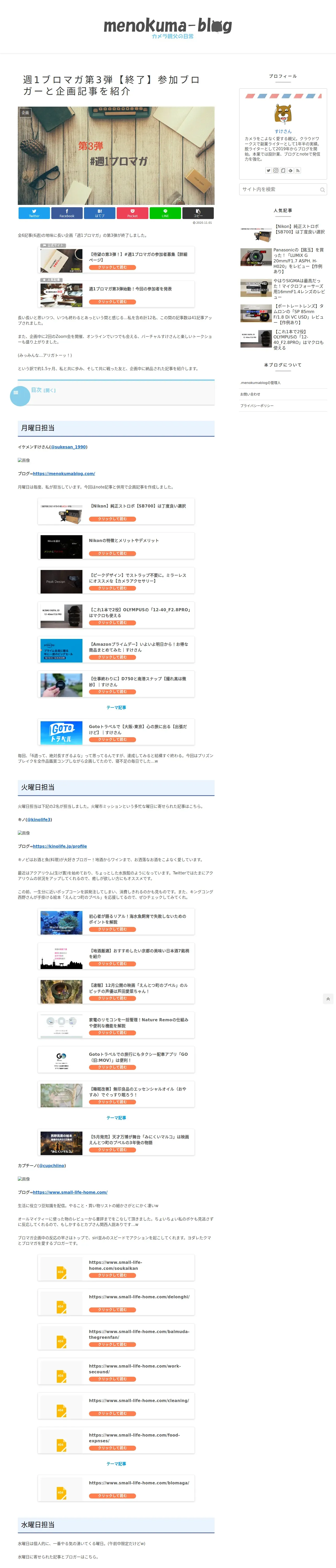Open the @sukesan_1990 Twitter link
The height and width of the screenshot is (1568, 336).
point(68,447)
